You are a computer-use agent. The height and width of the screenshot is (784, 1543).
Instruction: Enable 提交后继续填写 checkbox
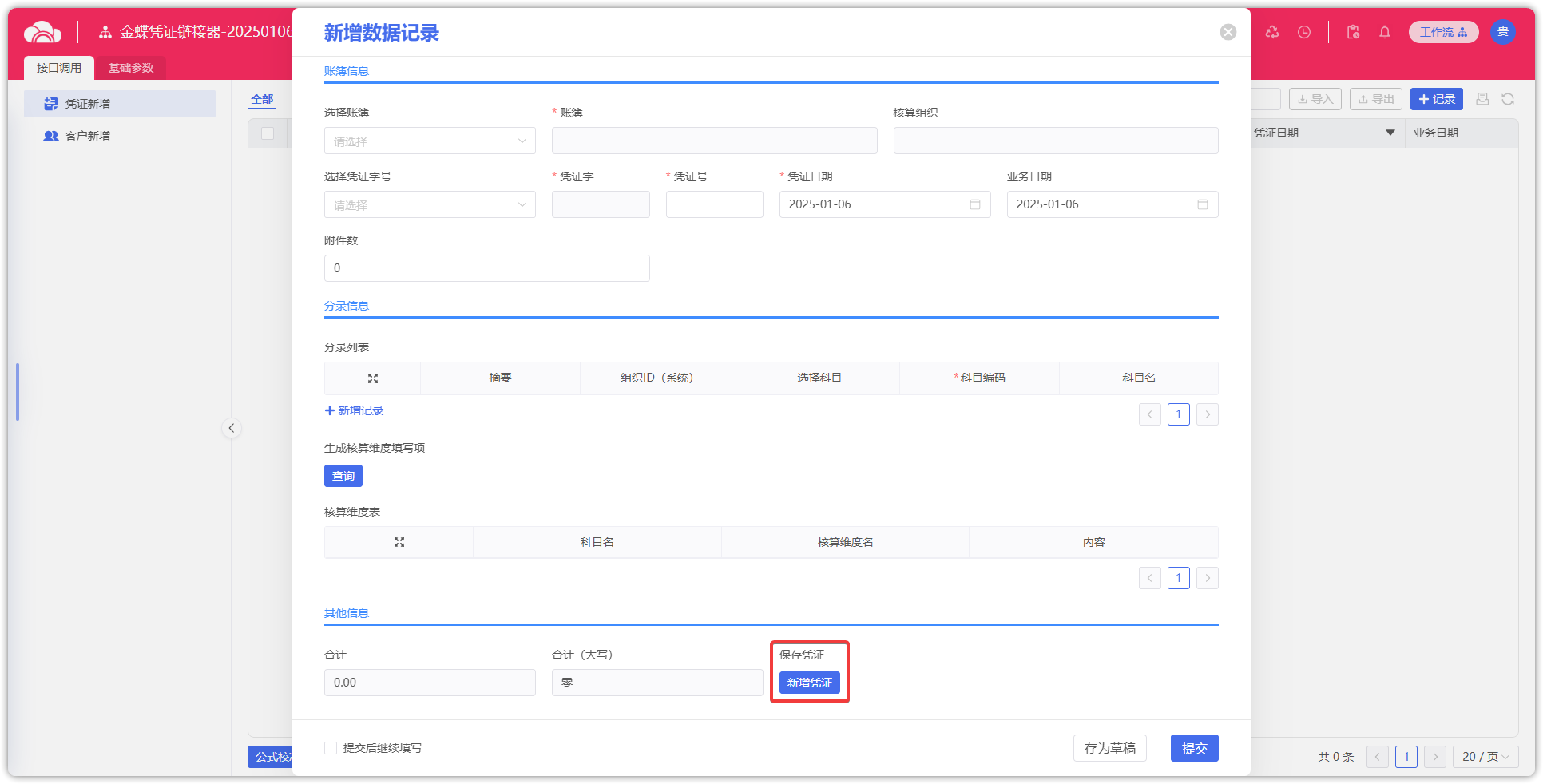331,748
